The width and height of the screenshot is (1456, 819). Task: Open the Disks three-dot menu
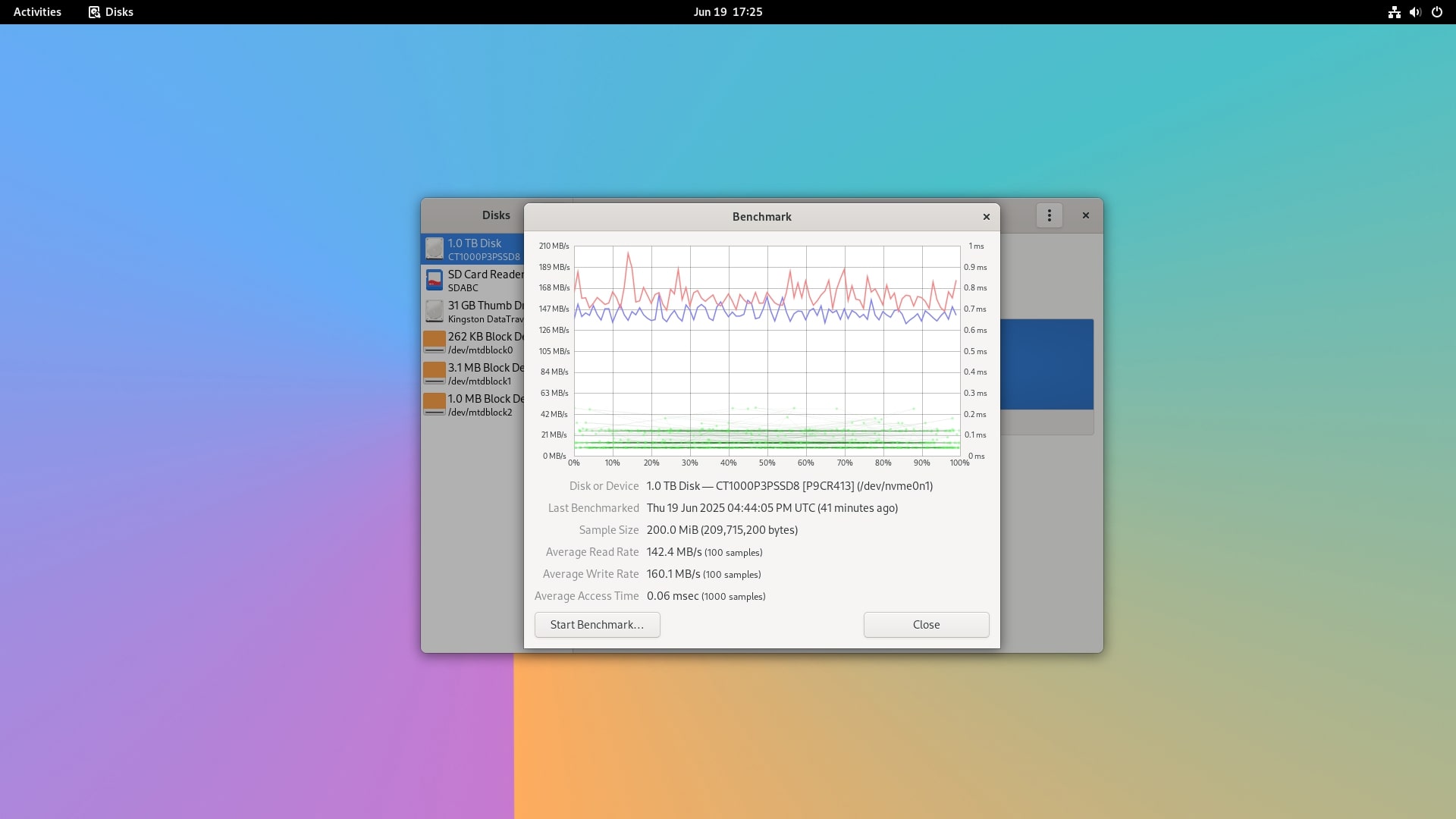(1049, 215)
